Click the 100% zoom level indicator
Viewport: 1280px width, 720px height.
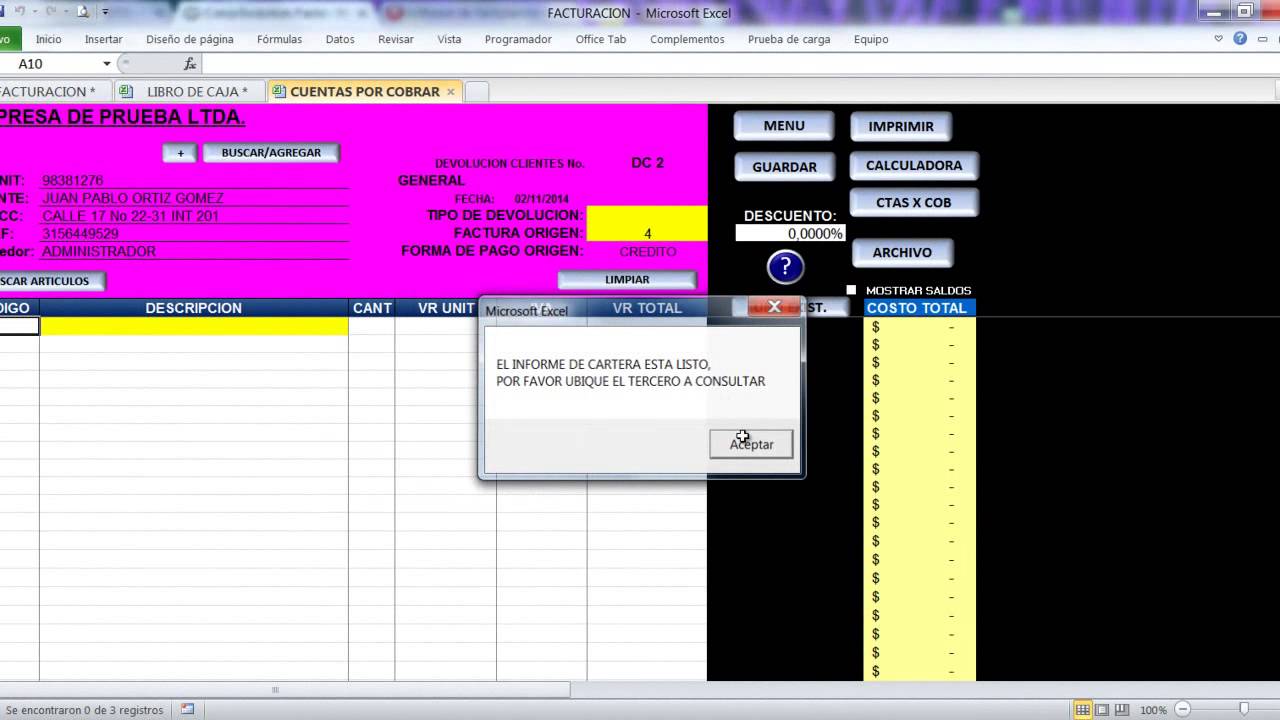[1153, 710]
